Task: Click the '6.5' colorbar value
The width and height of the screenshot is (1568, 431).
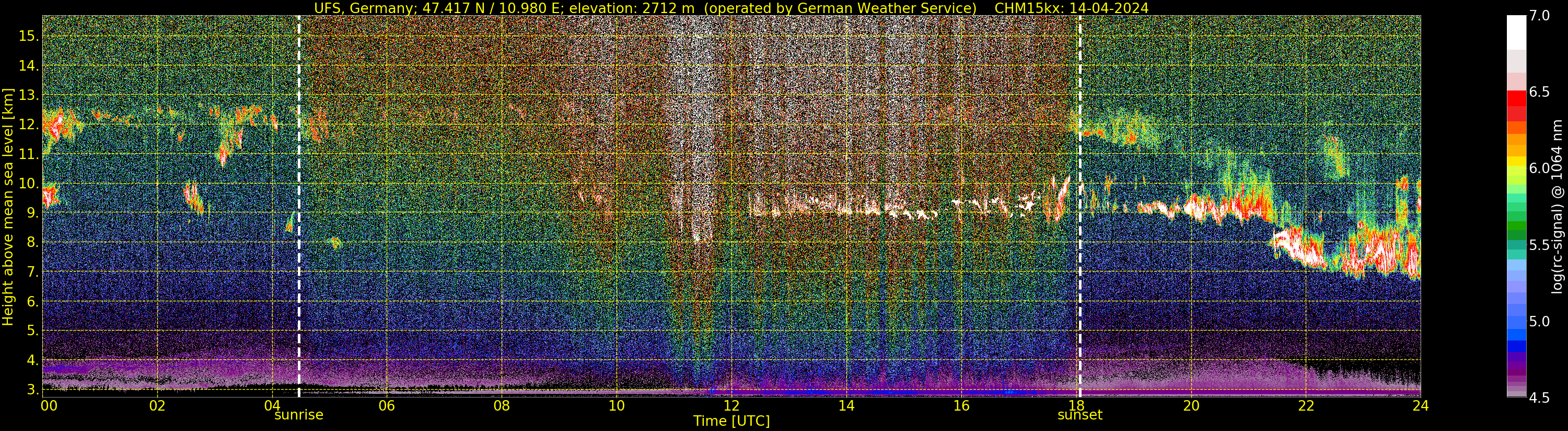Action: pos(1539,92)
